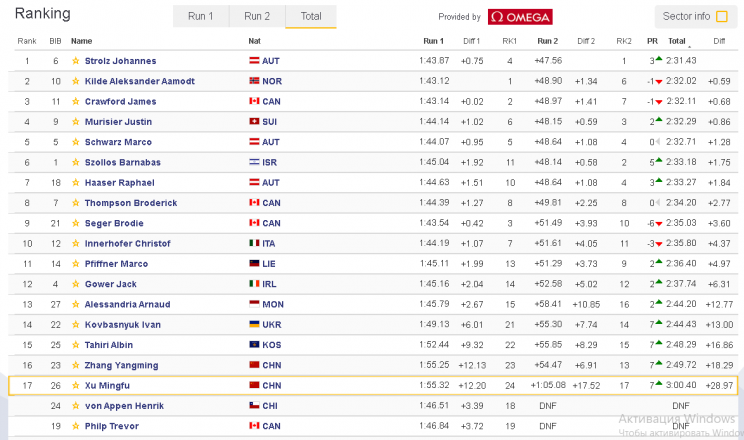
Task: Click the Run 1 column header
Action: tap(433, 41)
